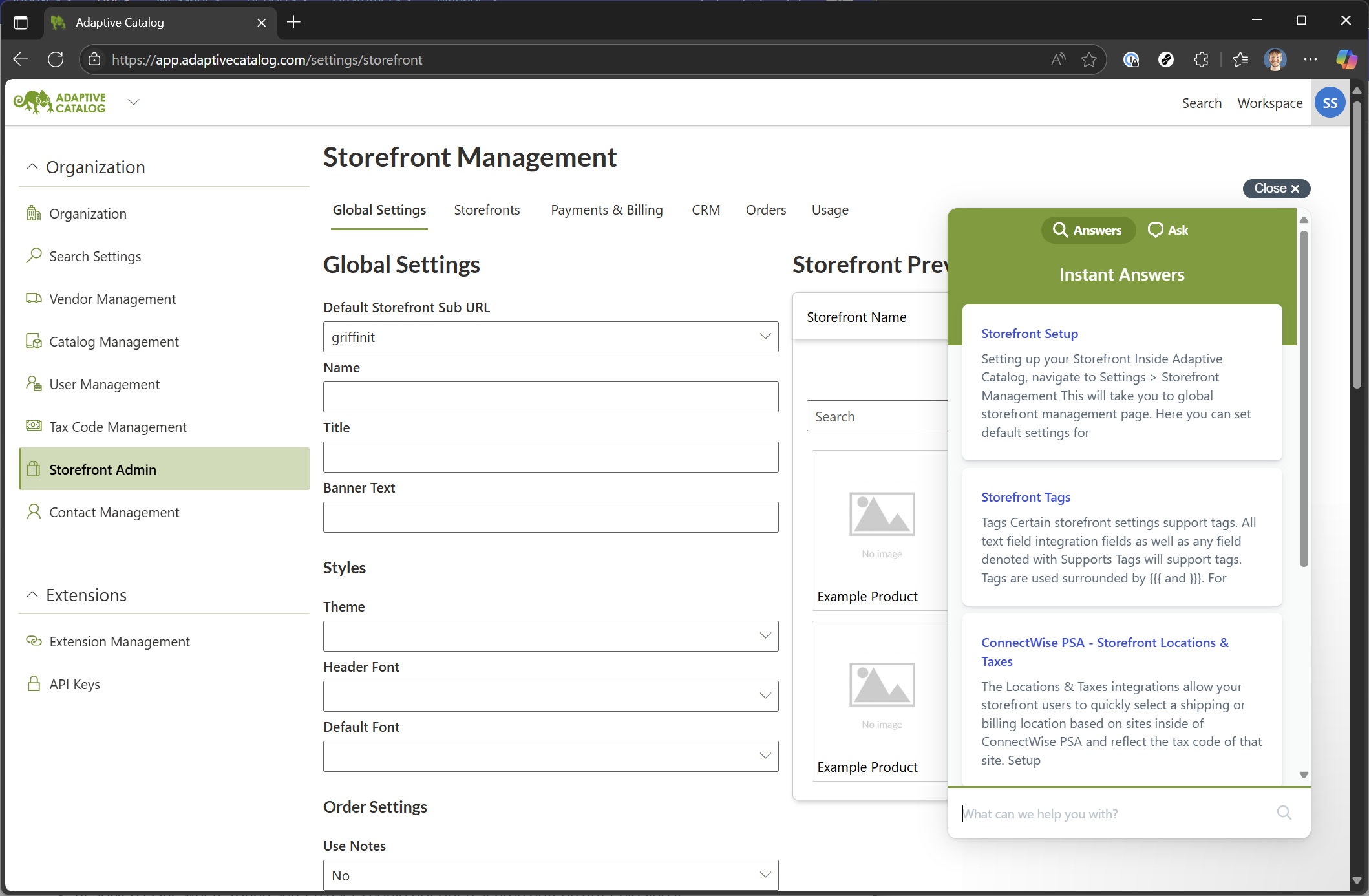Open the dropdown chevron beside the logo
The image size is (1369, 896).
[134, 102]
